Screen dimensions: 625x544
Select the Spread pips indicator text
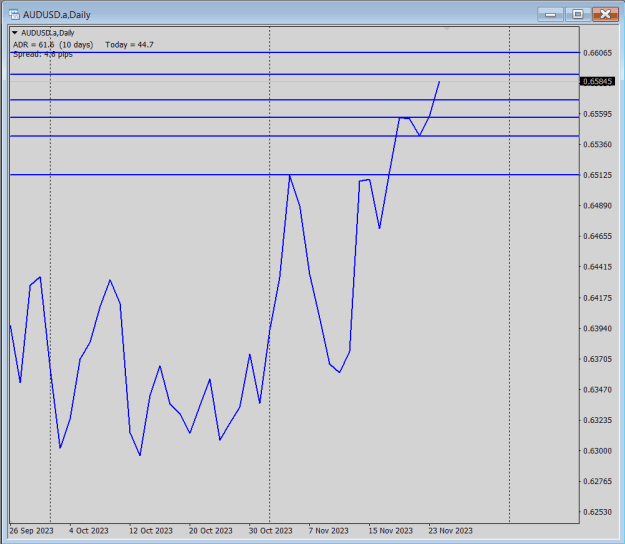pos(43,55)
